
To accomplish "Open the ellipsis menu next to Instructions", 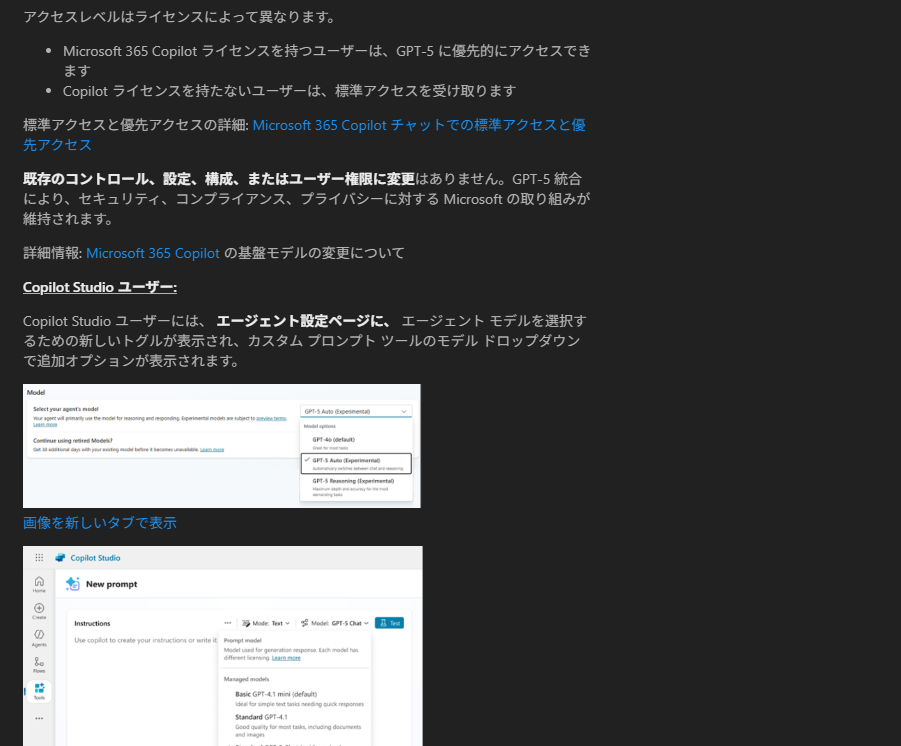I will click(x=228, y=623).
